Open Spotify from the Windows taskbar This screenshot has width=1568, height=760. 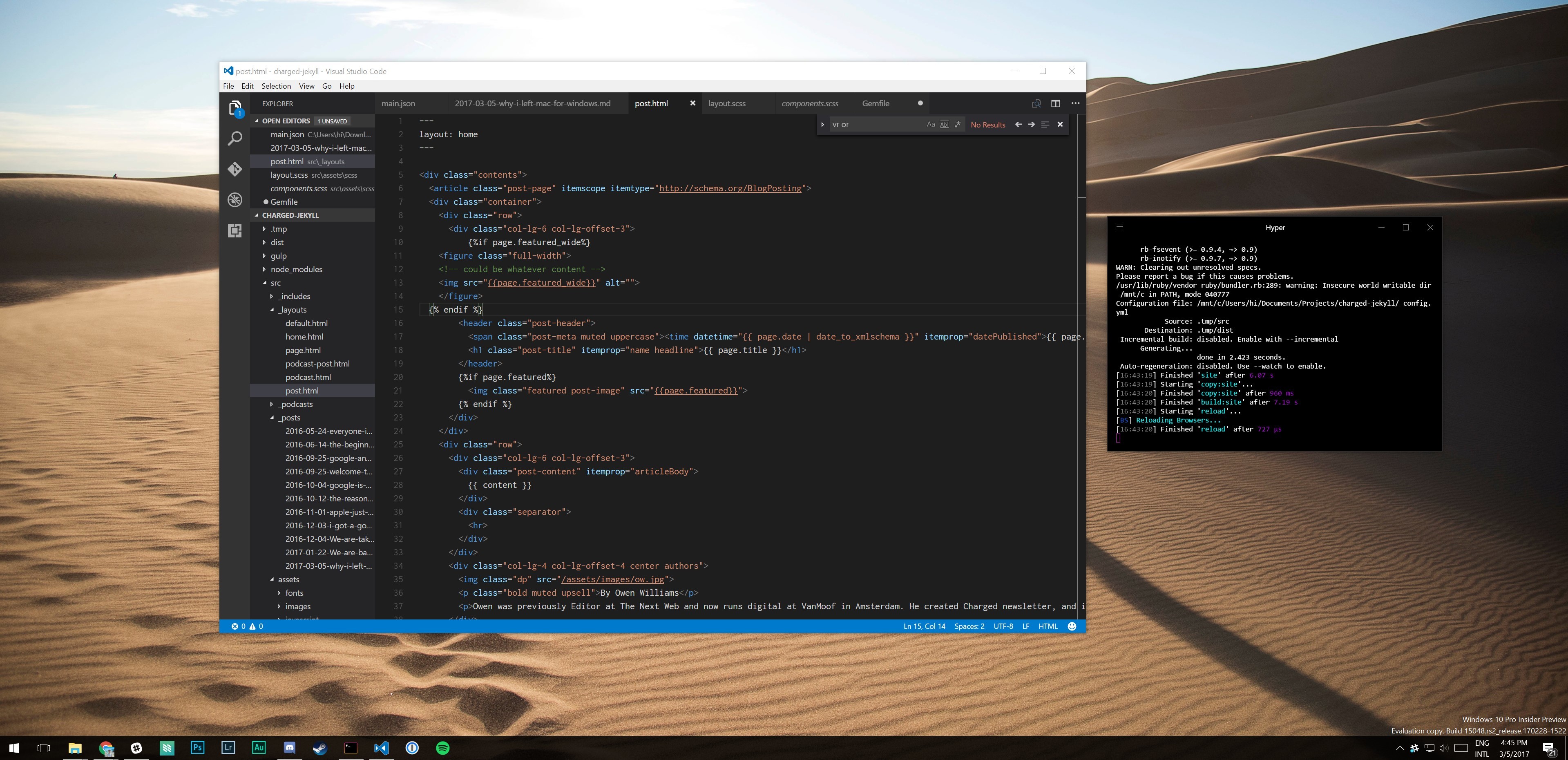[x=442, y=748]
